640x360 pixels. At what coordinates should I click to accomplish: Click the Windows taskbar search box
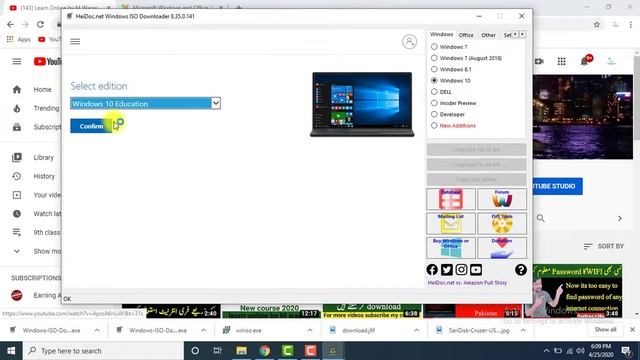pyautogui.click(x=104, y=351)
